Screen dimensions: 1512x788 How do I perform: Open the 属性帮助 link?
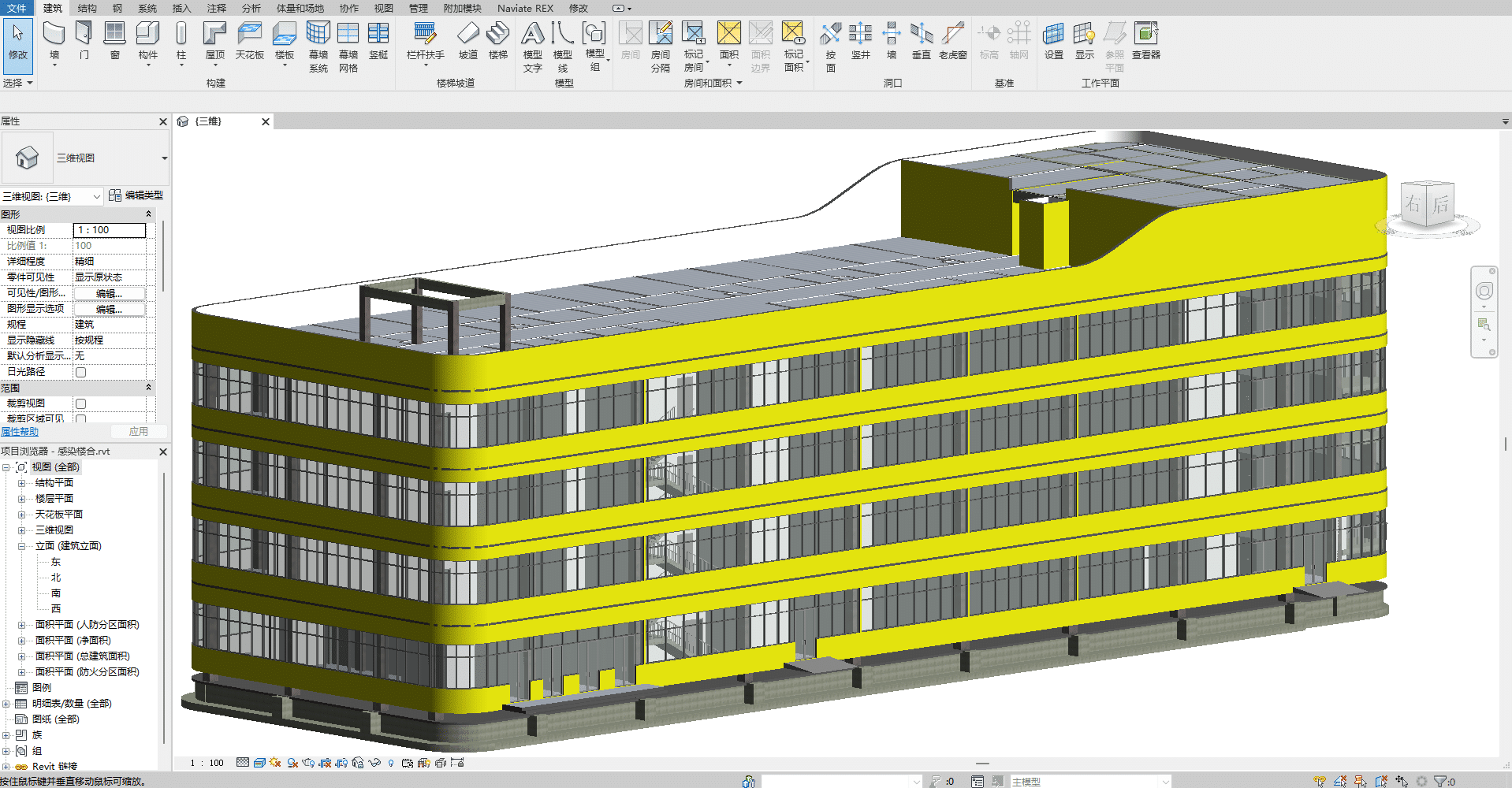click(20, 432)
